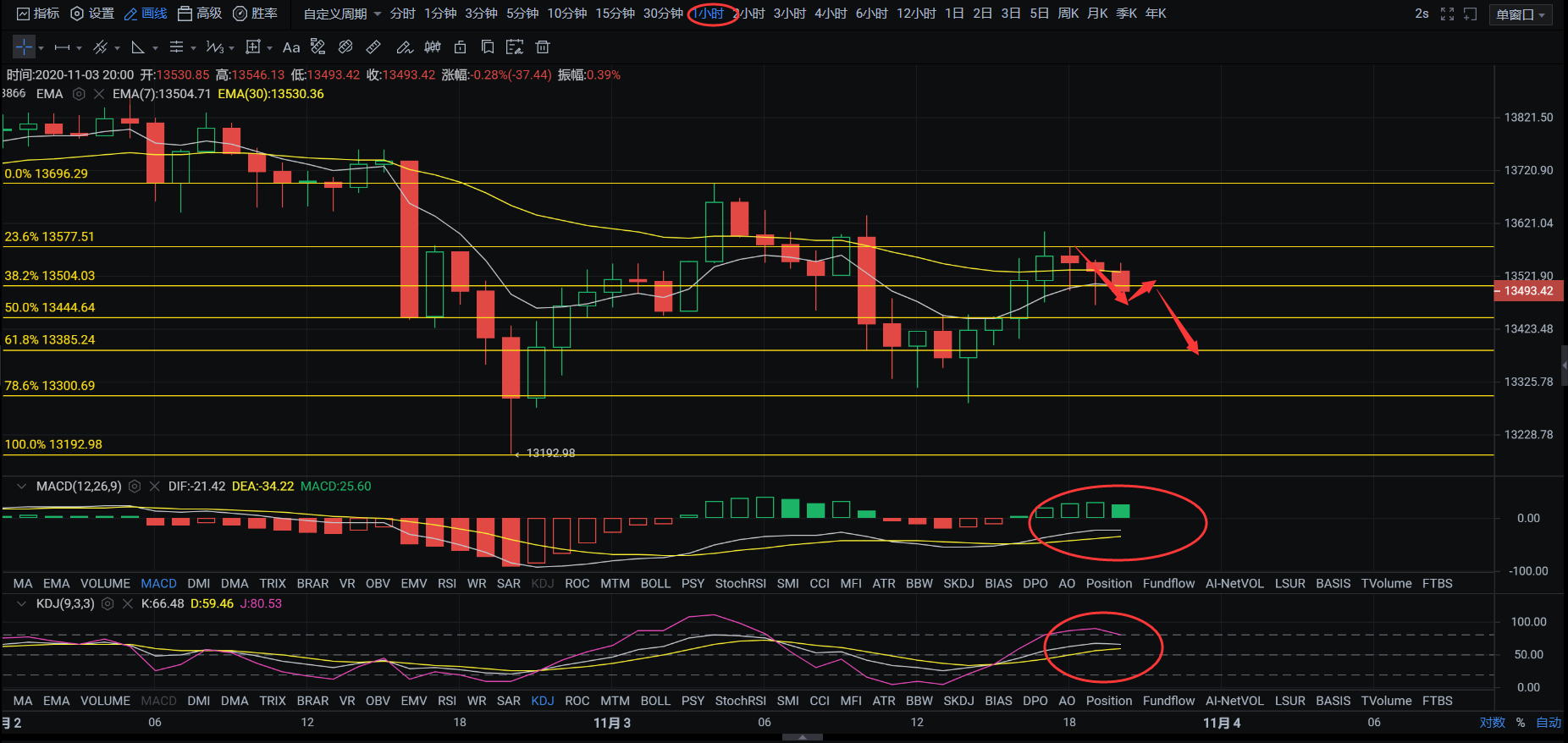Open MACD indicator settings gear

tap(135, 487)
